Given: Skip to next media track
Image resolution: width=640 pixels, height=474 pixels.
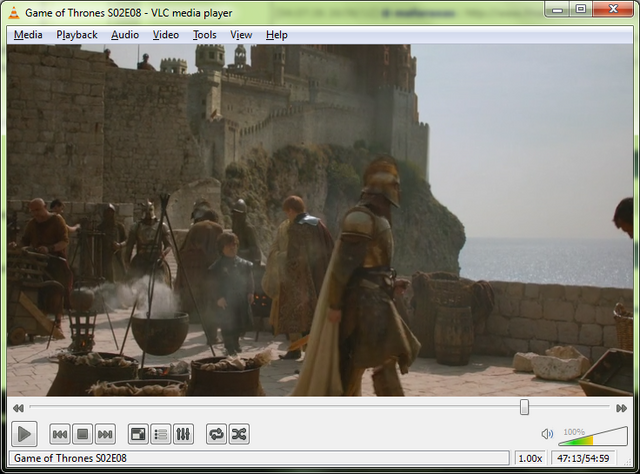Looking at the screenshot, I should pos(105,434).
